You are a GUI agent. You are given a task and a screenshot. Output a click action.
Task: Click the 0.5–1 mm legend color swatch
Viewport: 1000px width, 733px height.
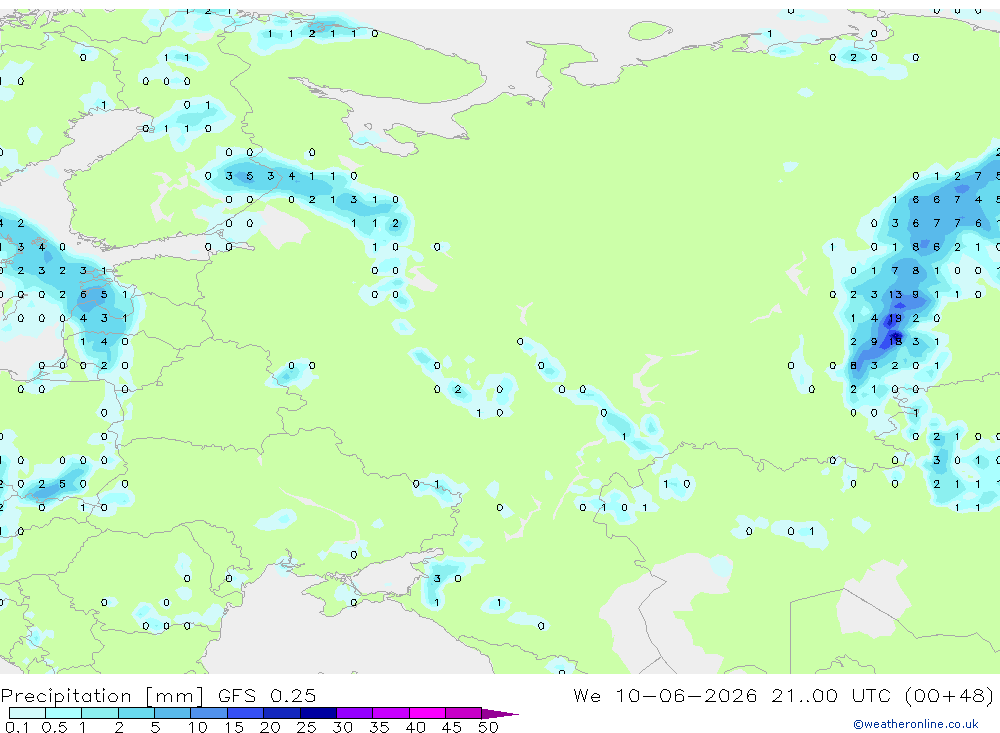click(64, 713)
